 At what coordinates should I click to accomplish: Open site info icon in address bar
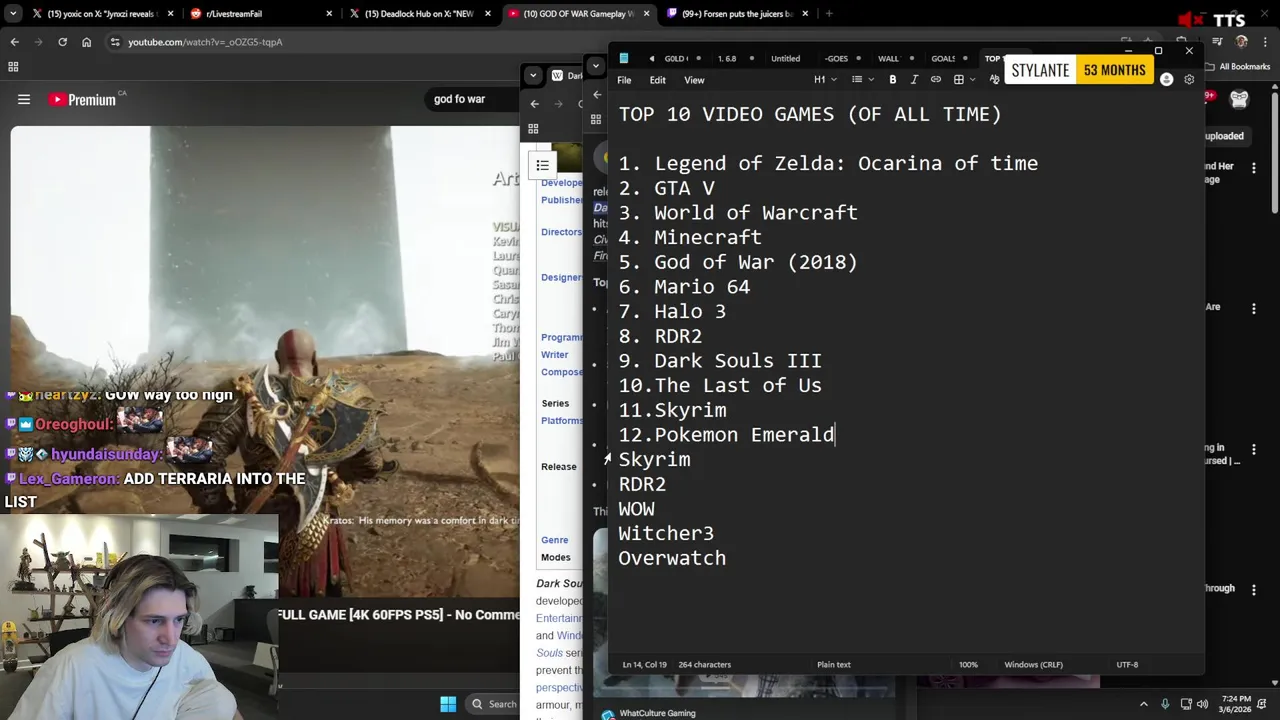coord(115,42)
